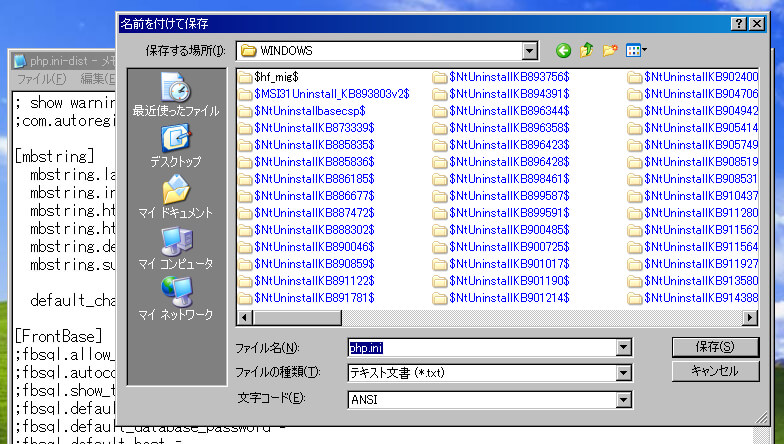784x444 pixels.
Task: Select folder $NtUninstallKB905414
Action: coord(694,128)
